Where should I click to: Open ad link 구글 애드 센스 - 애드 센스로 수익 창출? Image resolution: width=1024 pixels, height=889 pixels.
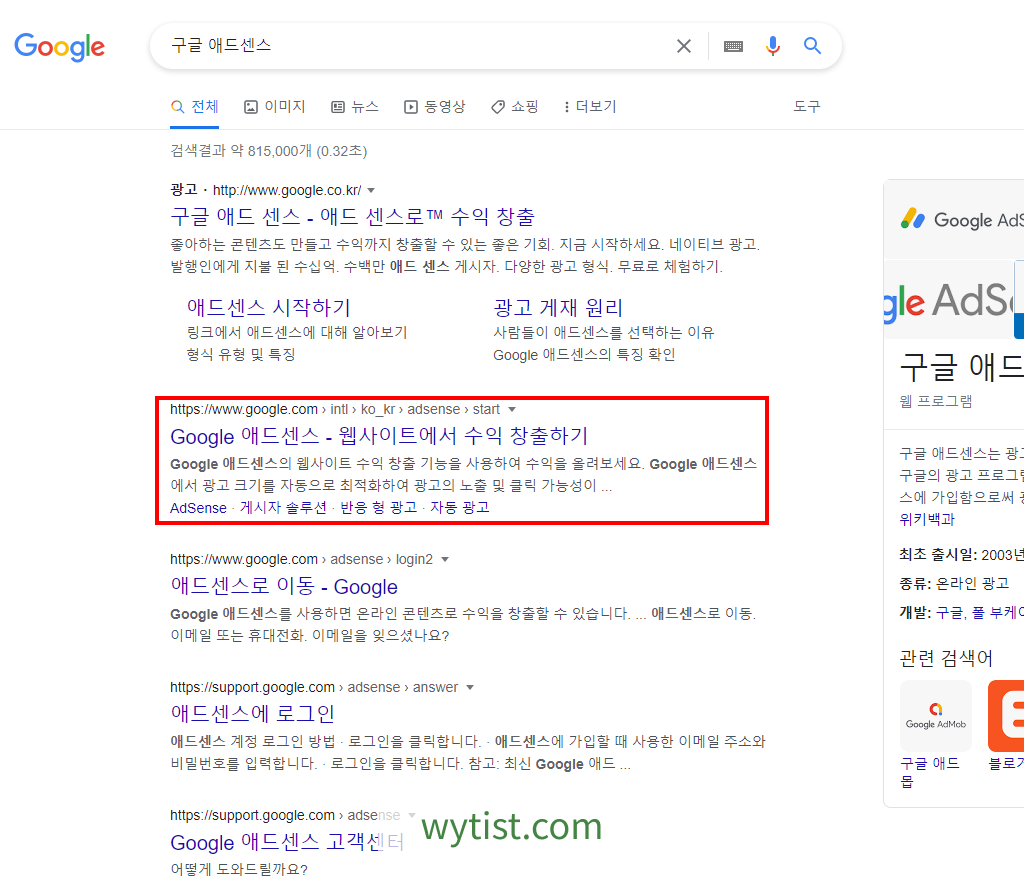[x=353, y=216]
